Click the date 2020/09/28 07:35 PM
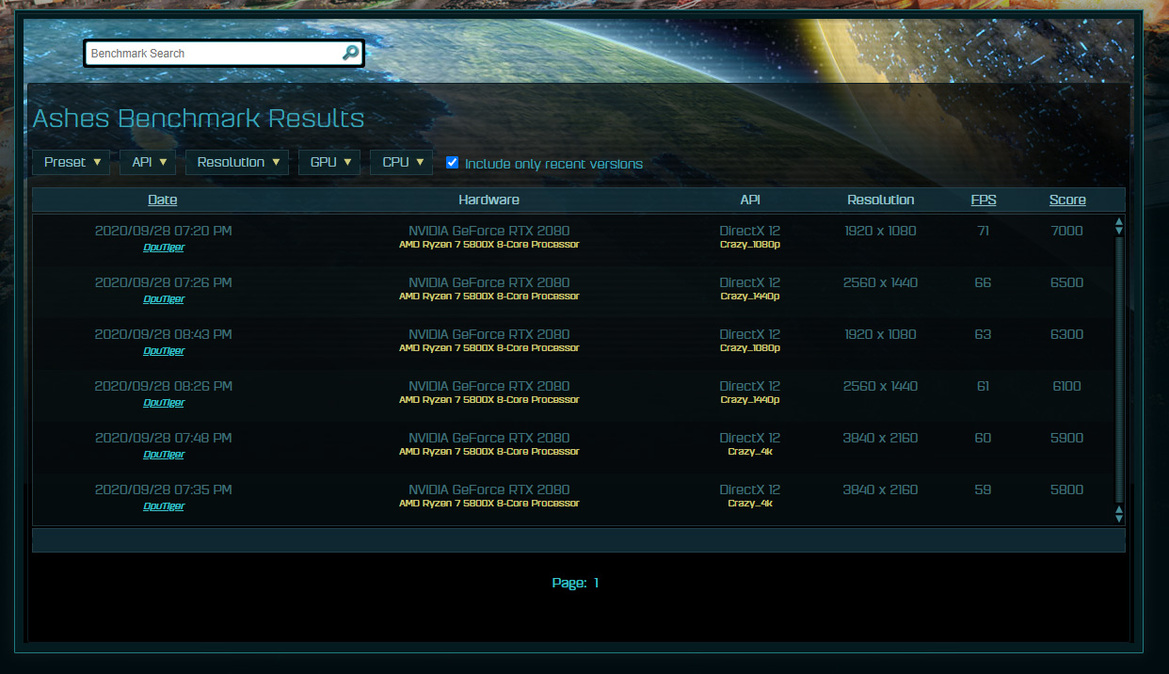1169x674 pixels. click(163, 490)
